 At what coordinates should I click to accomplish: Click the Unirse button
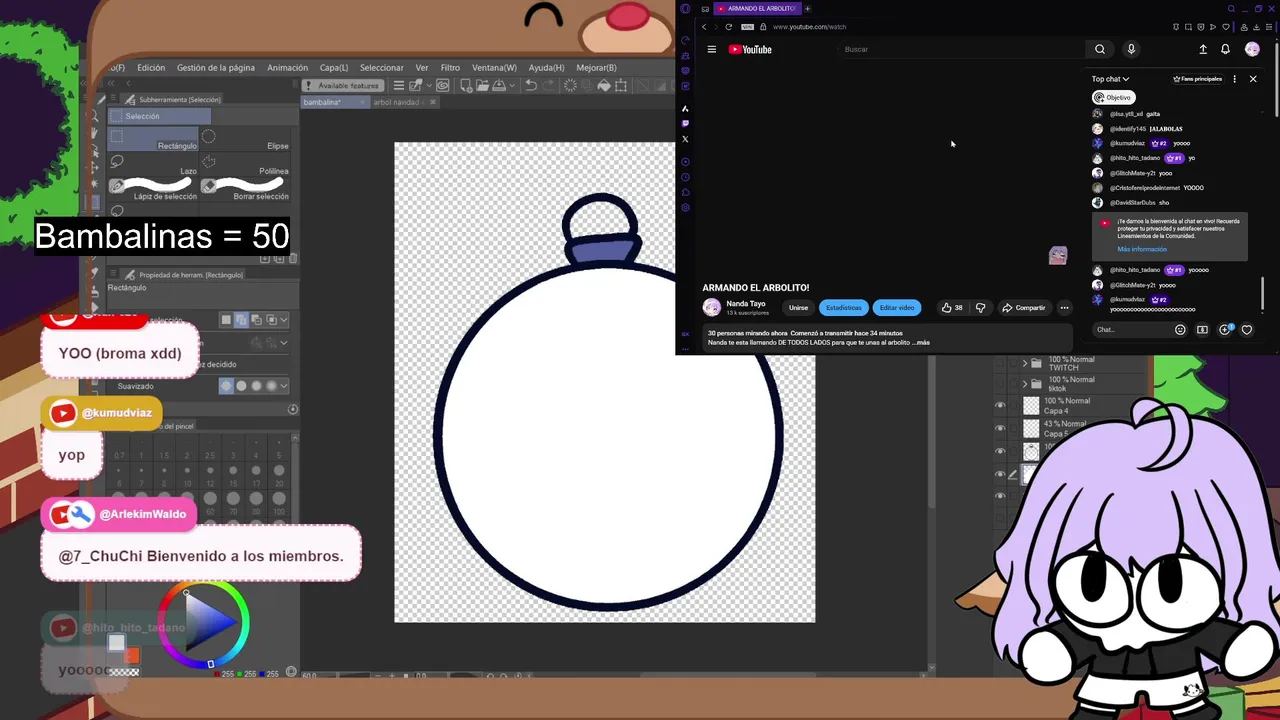798,308
